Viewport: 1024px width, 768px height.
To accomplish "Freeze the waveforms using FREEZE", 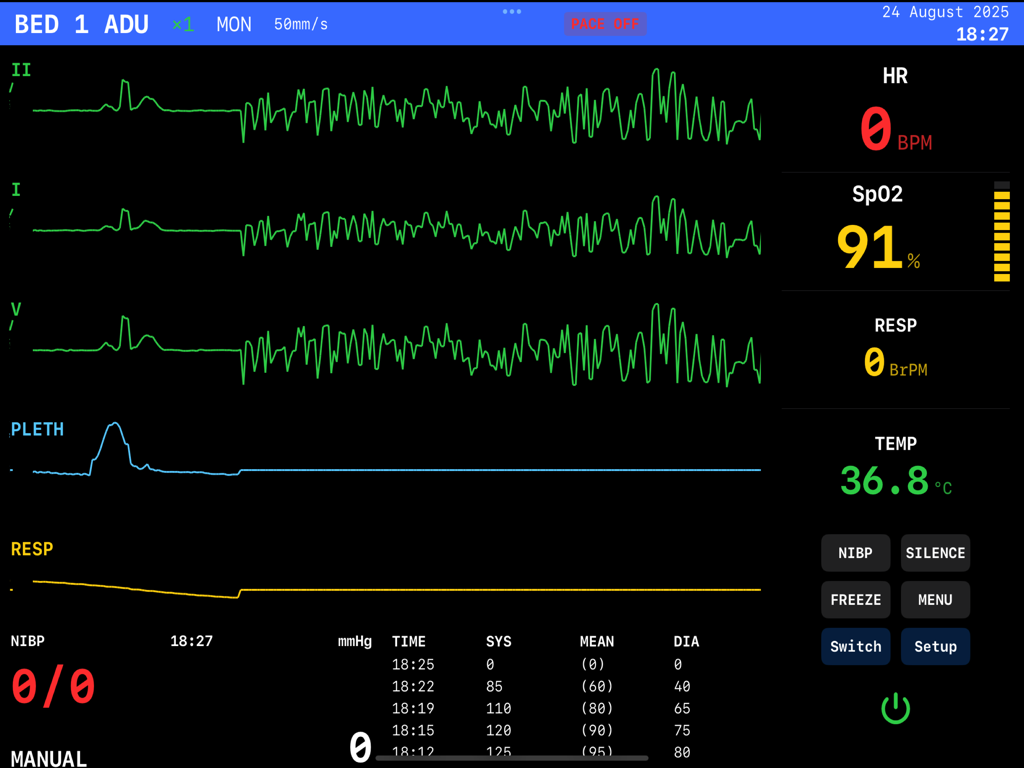I will coord(856,599).
